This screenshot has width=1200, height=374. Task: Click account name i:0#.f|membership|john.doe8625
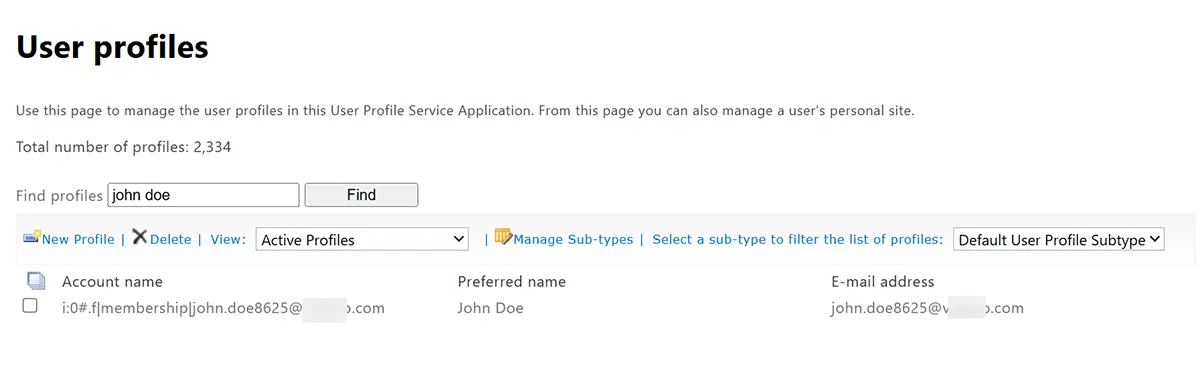click(223, 308)
